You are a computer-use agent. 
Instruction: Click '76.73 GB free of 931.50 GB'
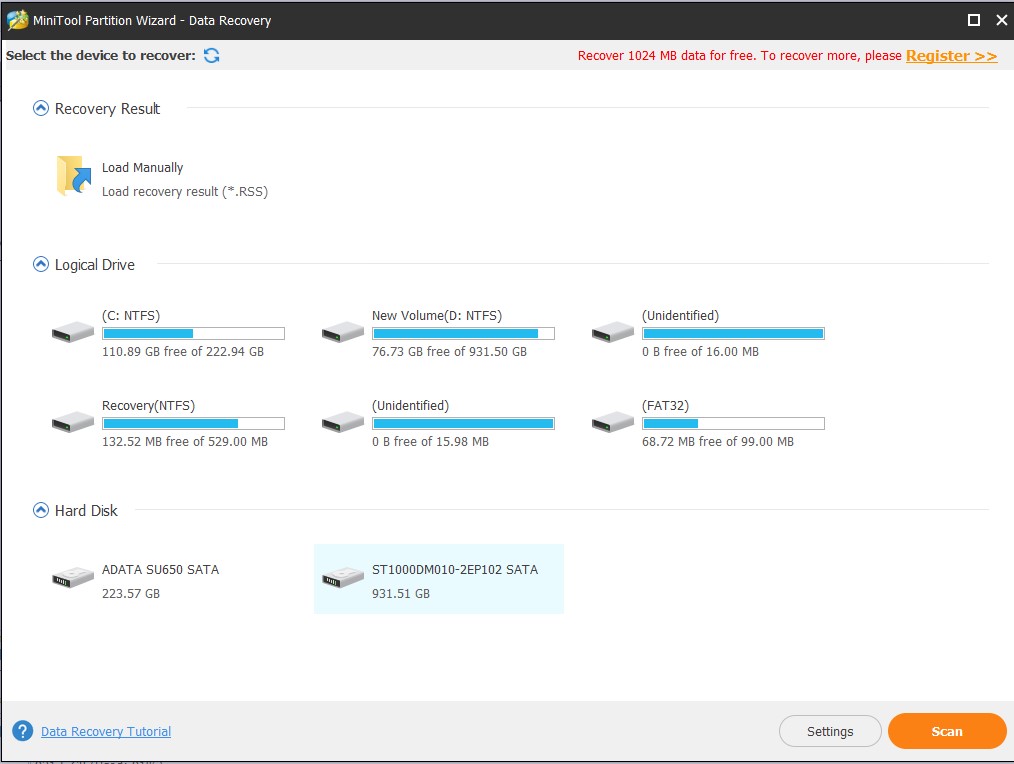coord(449,351)
